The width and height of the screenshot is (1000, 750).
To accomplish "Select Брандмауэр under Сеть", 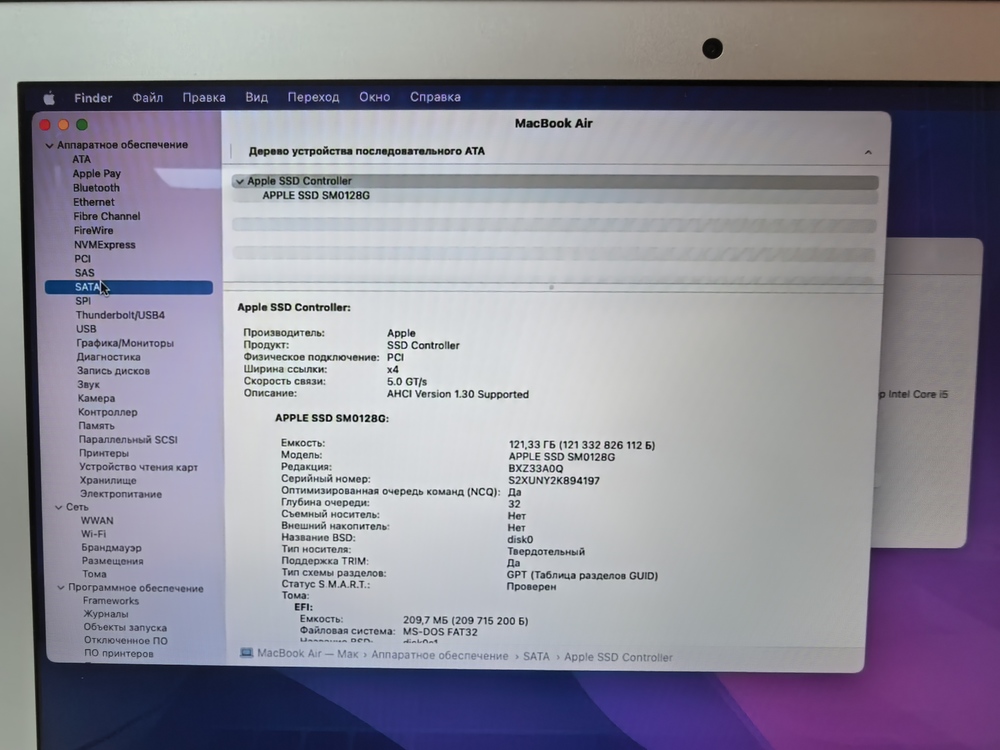I will [112, 547].
